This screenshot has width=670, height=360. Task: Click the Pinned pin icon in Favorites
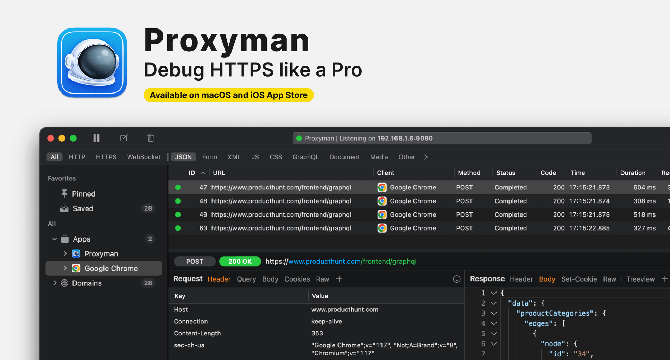tap(64, 193)
